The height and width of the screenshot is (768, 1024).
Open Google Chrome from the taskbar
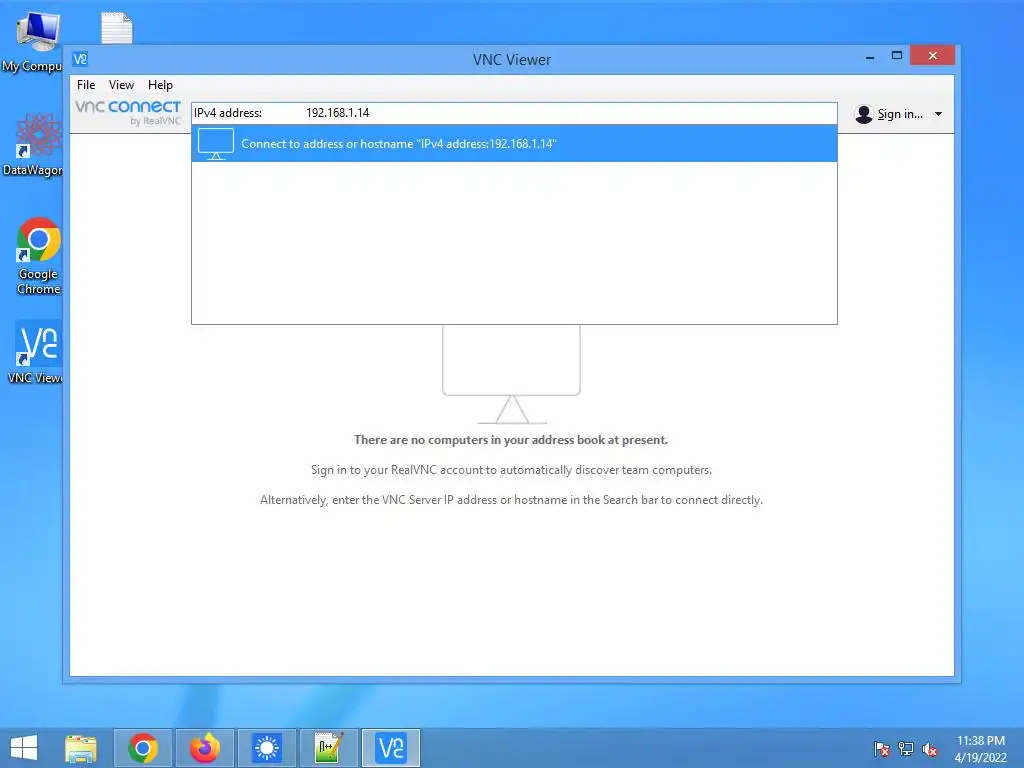pyautogui.click(x=143, y=748)
